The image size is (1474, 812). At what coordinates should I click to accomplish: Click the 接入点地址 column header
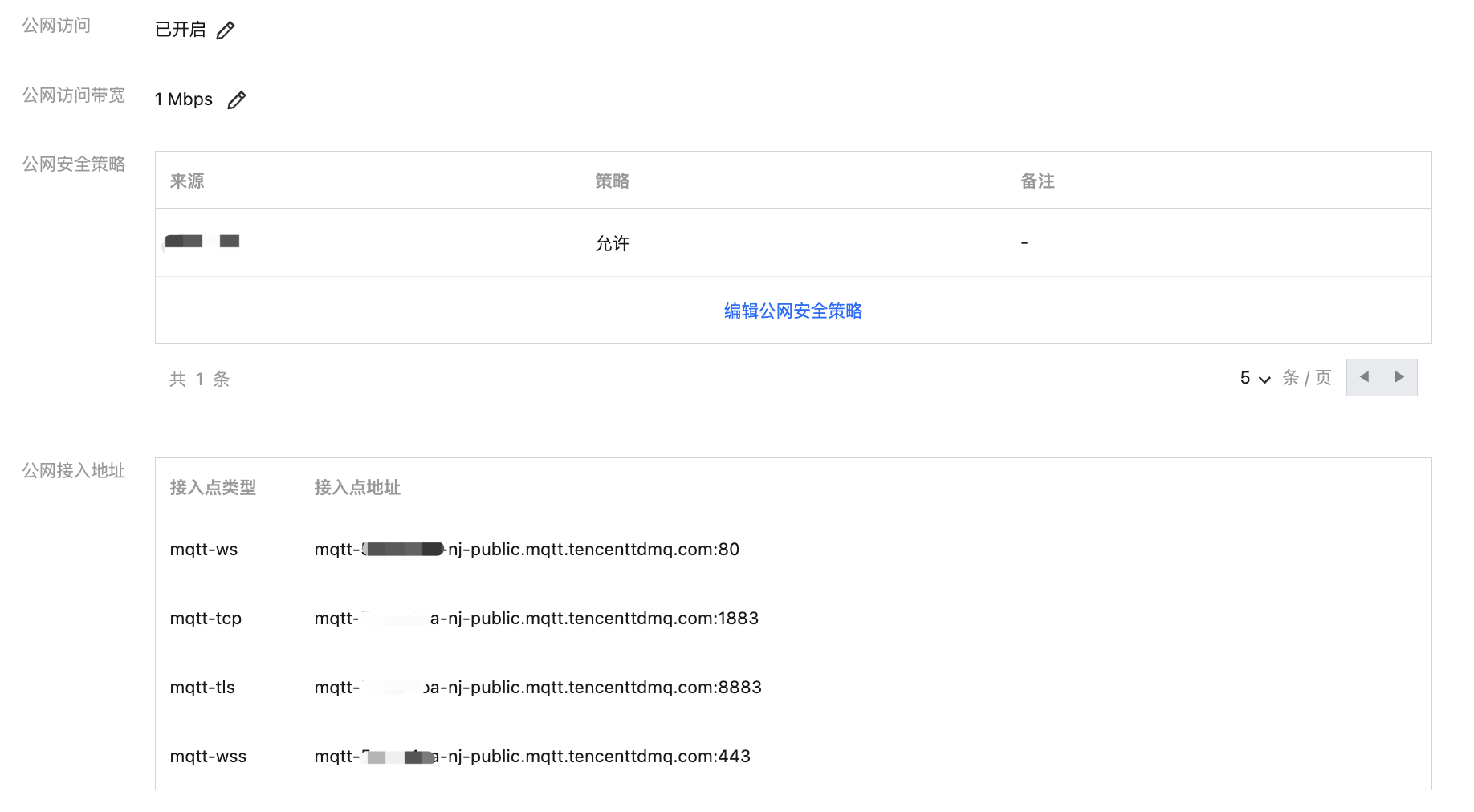(x=357, y=487)
